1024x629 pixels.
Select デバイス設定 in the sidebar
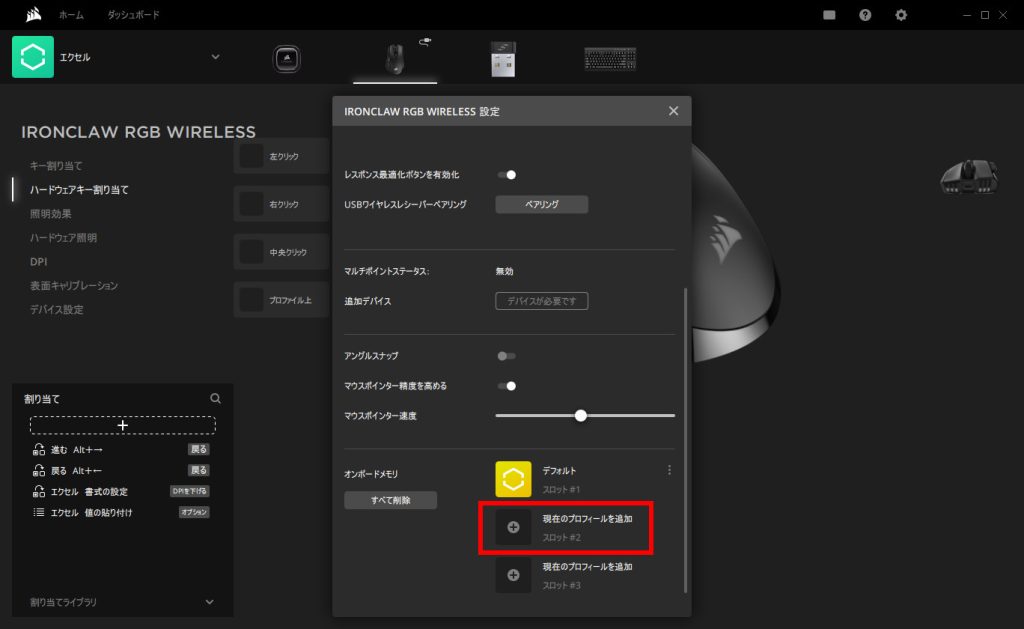coord(57,310)
